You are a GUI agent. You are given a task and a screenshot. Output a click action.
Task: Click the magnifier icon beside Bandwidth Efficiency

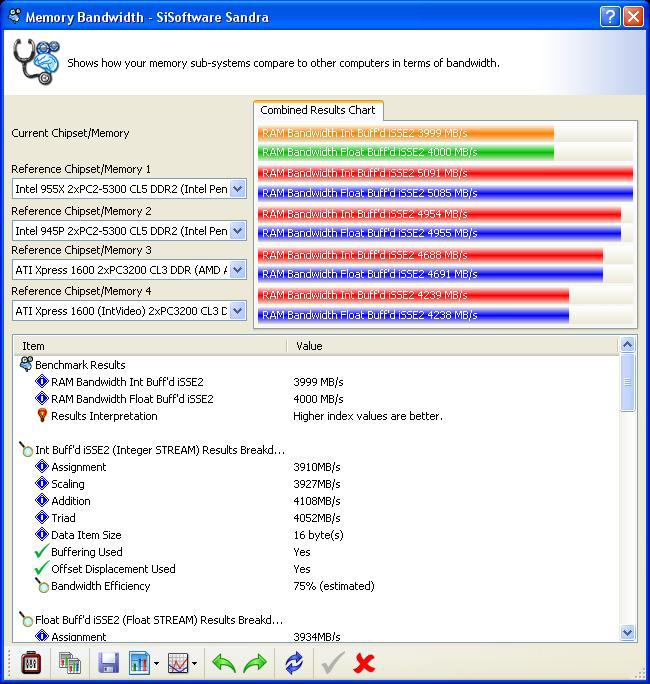42,585
